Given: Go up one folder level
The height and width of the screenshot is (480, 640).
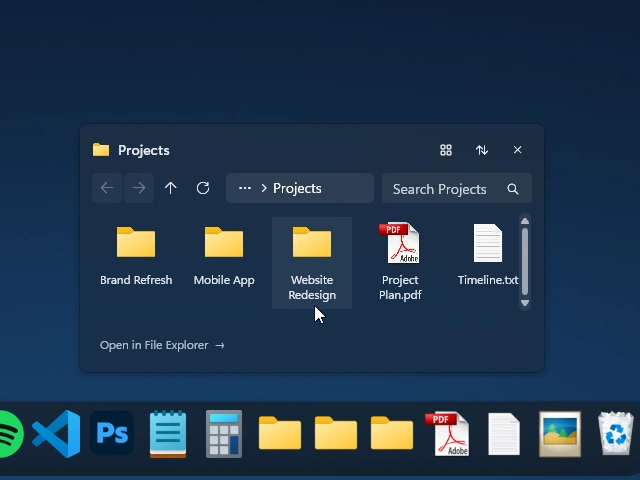Looking at the screenshot, I should [x=171, y=188].
